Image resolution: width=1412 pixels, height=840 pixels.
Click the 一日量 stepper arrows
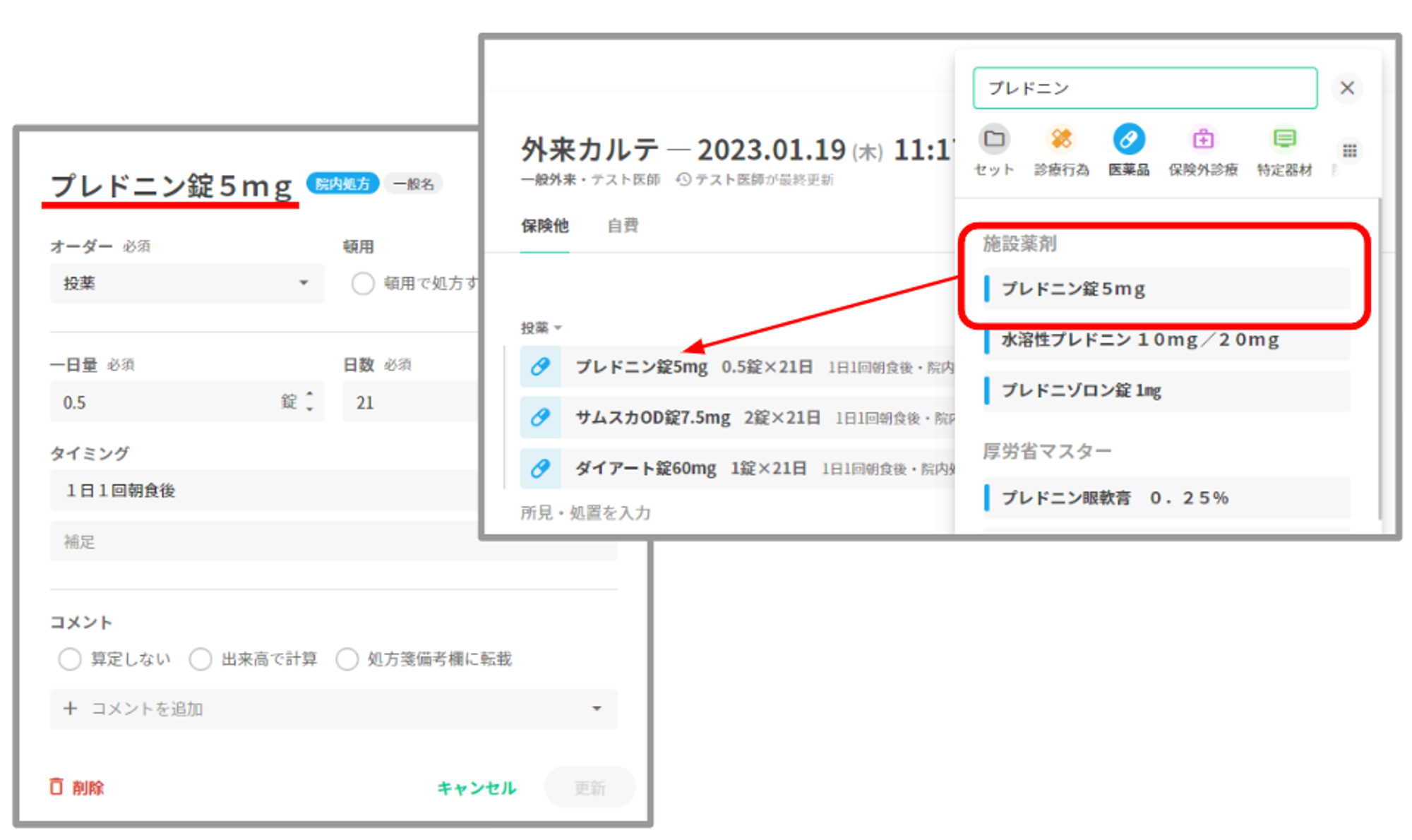pos(309,401)
